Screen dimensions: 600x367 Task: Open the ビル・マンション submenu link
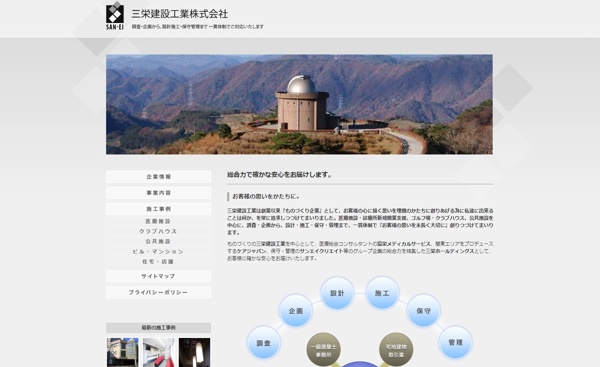[158, 251]
